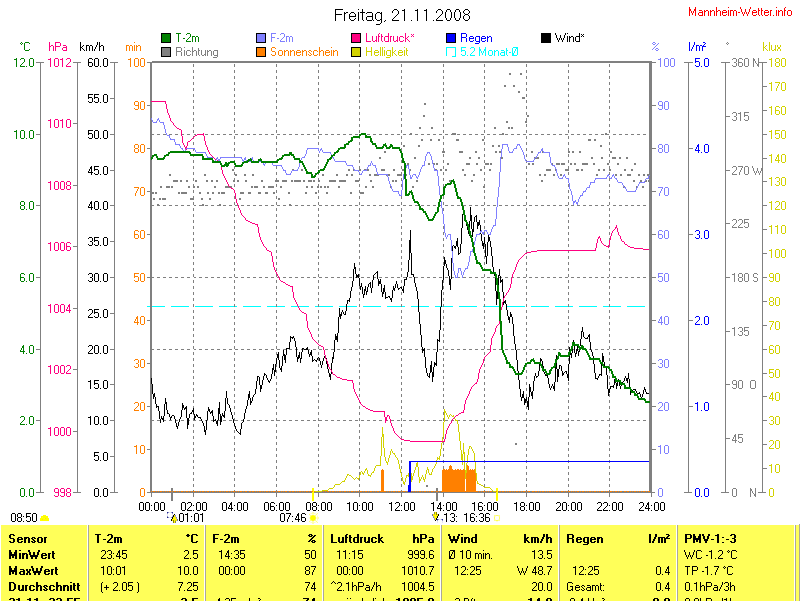Viewport: 800px width, 601px height.
Task: Click the blue Regen legend swatch
Action: click(x=451, y=38)
